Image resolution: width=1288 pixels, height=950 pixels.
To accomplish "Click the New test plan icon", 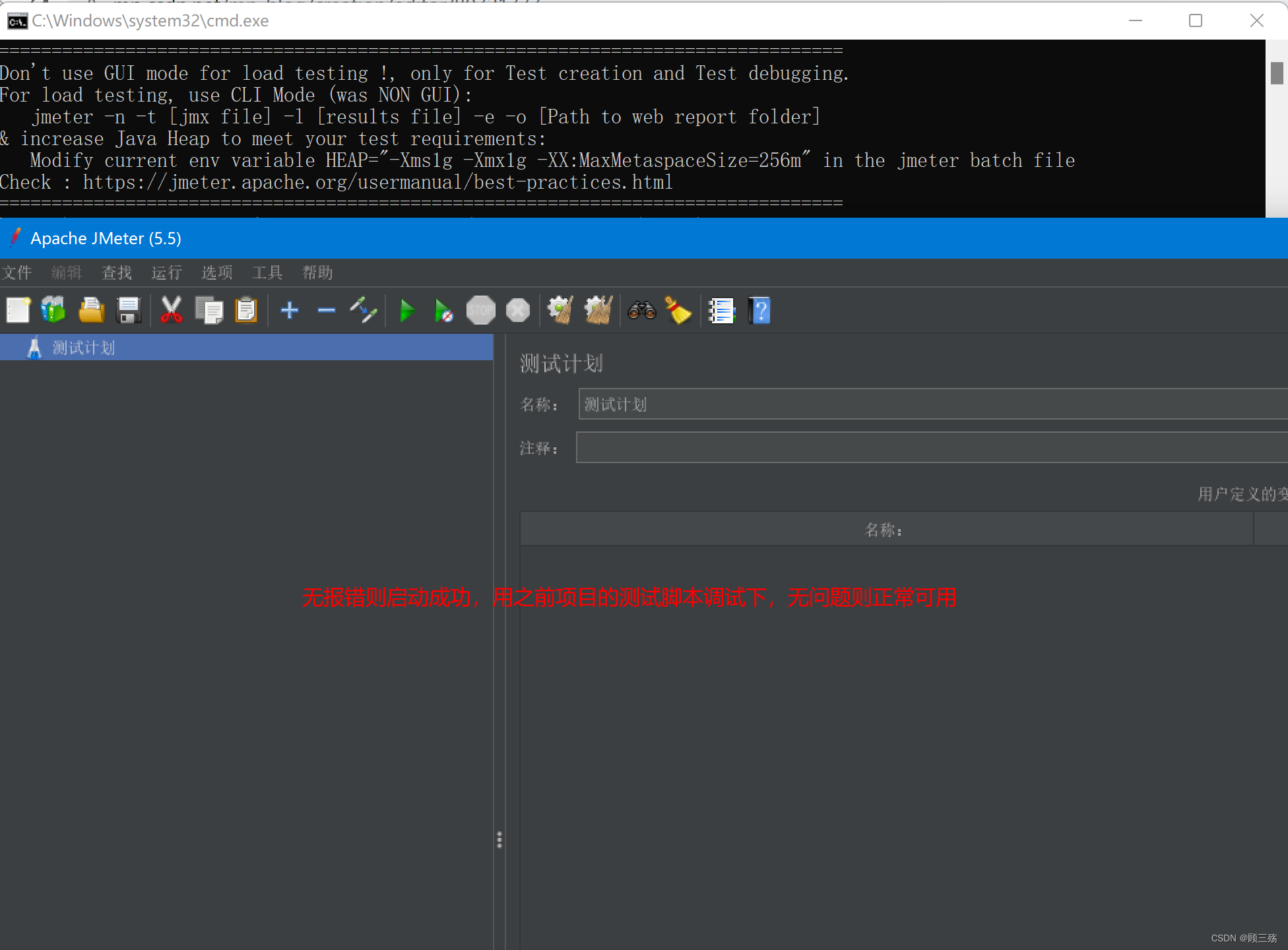I will tap(18, 310).
